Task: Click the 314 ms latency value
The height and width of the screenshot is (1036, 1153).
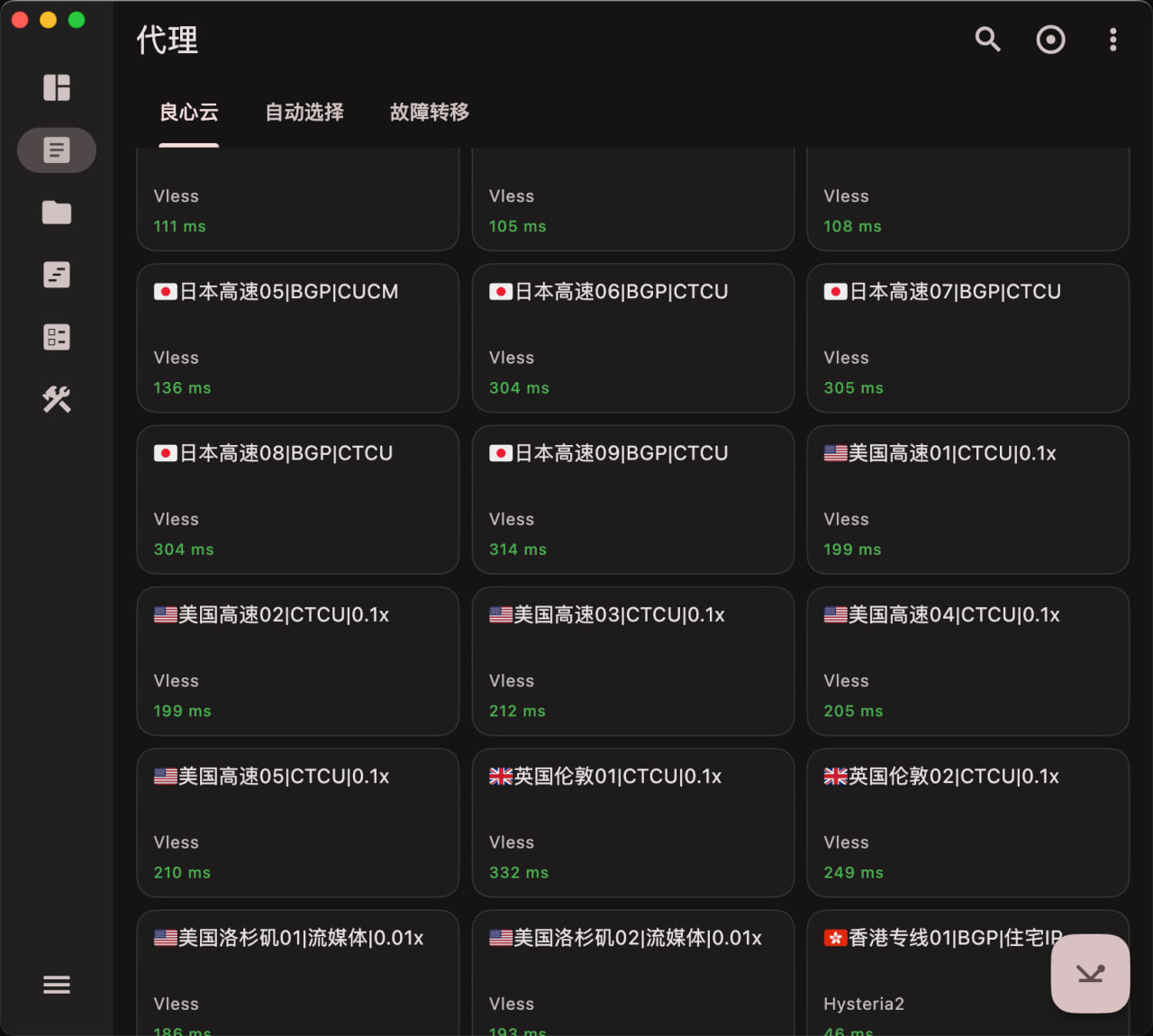Action: 518,550
